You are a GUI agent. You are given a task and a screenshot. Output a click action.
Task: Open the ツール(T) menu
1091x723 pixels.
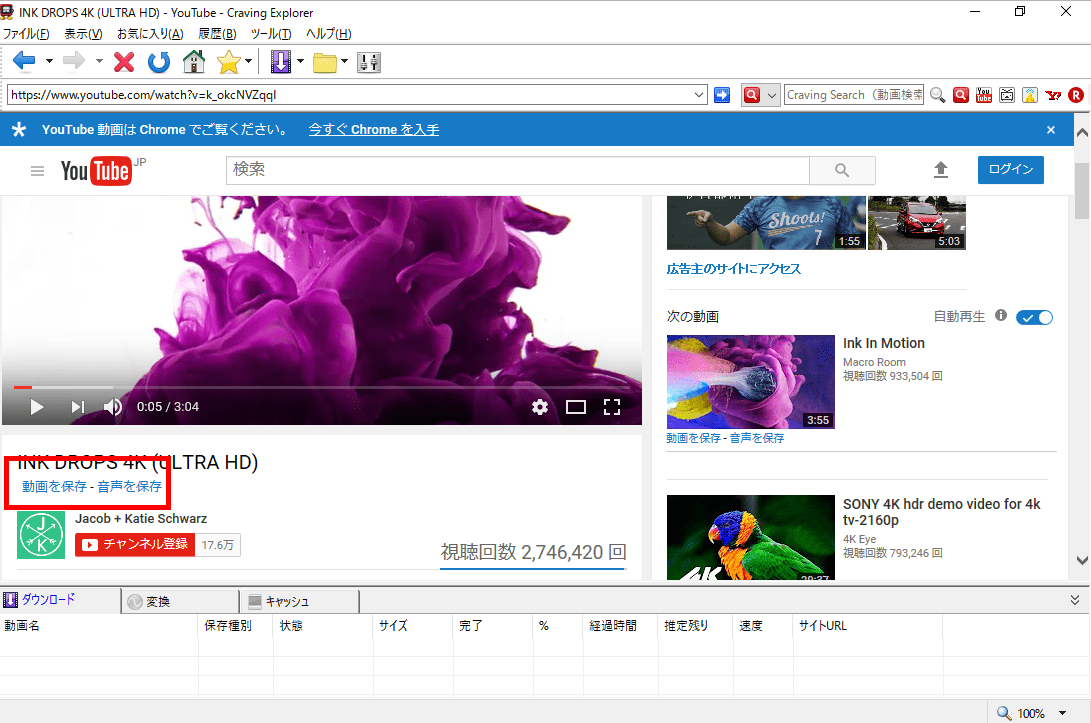pyautogui.click(x=271, y=33)
